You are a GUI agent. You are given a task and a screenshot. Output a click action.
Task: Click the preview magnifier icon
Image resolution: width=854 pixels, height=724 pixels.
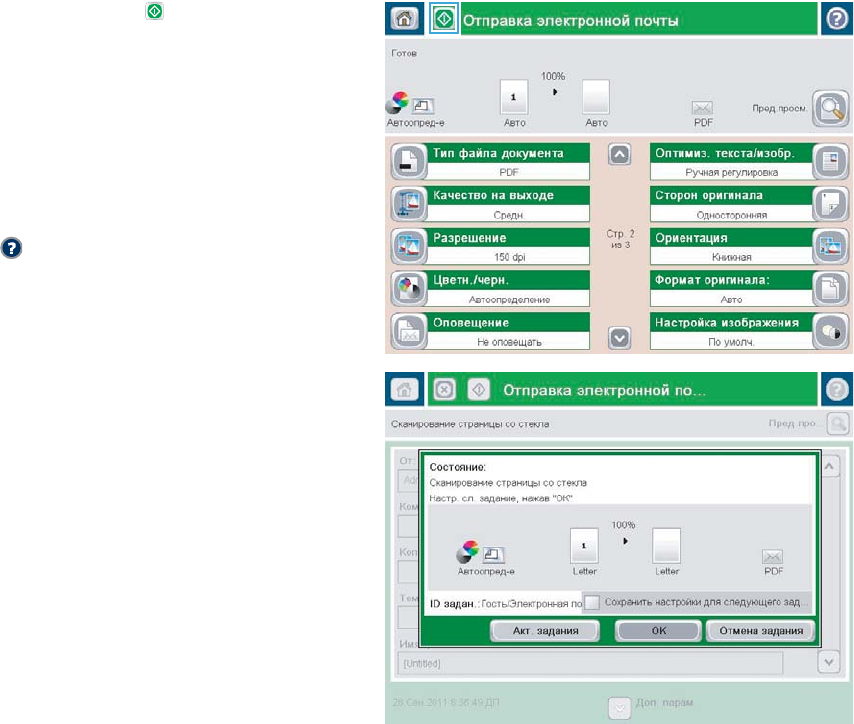click(x=829, y=108)
